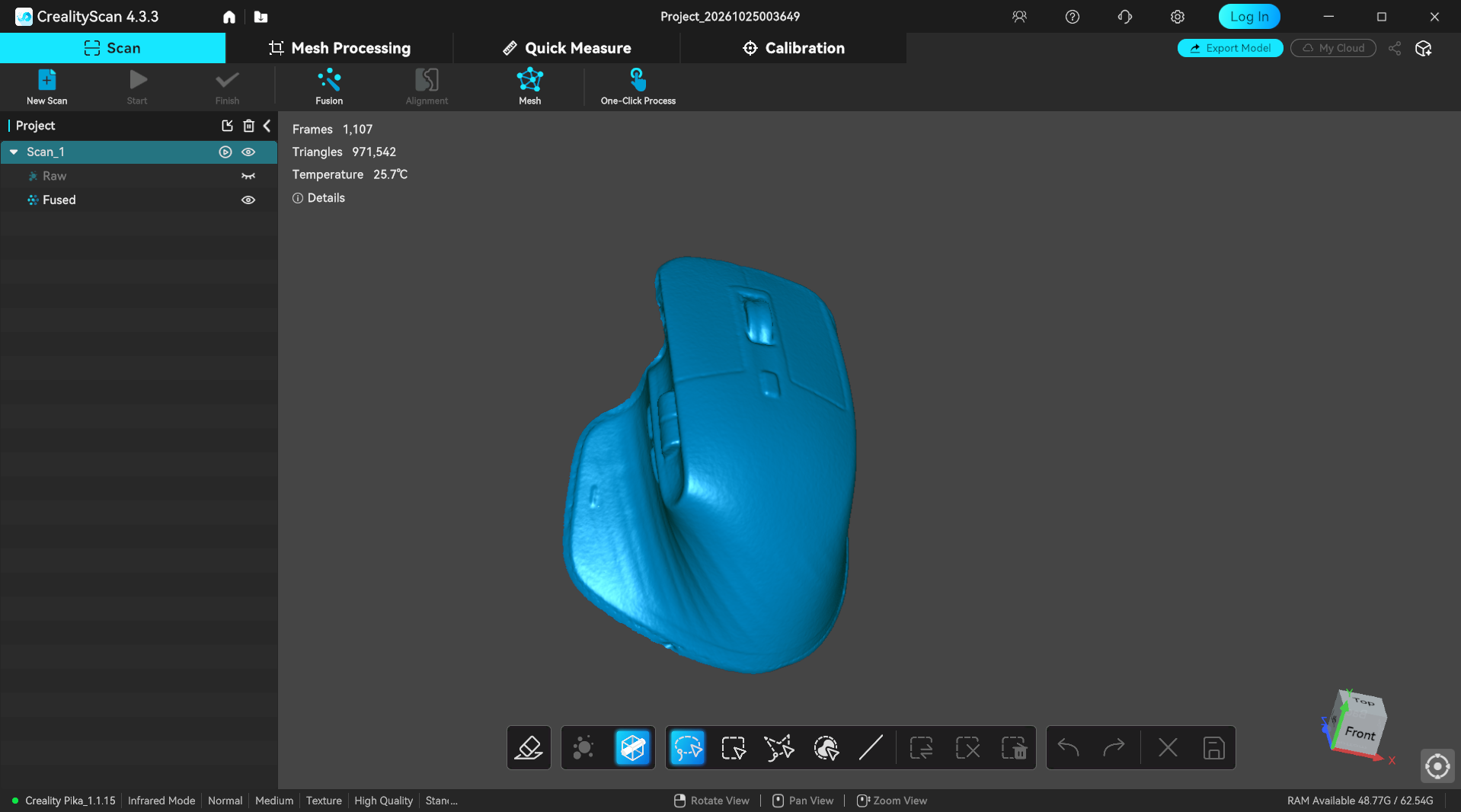
Task: Undo the last edit
Action: tap(1068, 748)
